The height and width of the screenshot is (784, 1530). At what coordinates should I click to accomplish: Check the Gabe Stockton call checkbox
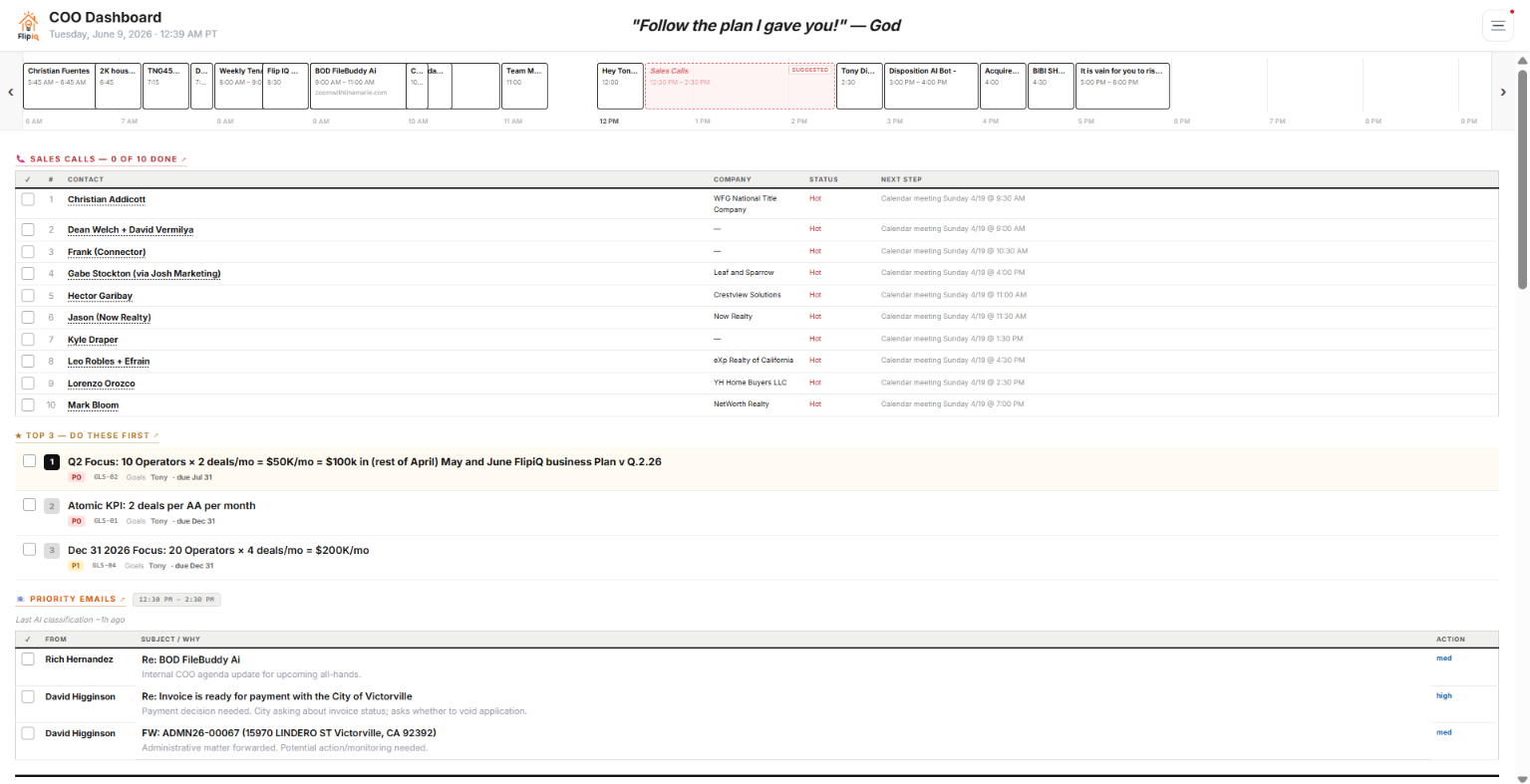[x=28, y=273]
